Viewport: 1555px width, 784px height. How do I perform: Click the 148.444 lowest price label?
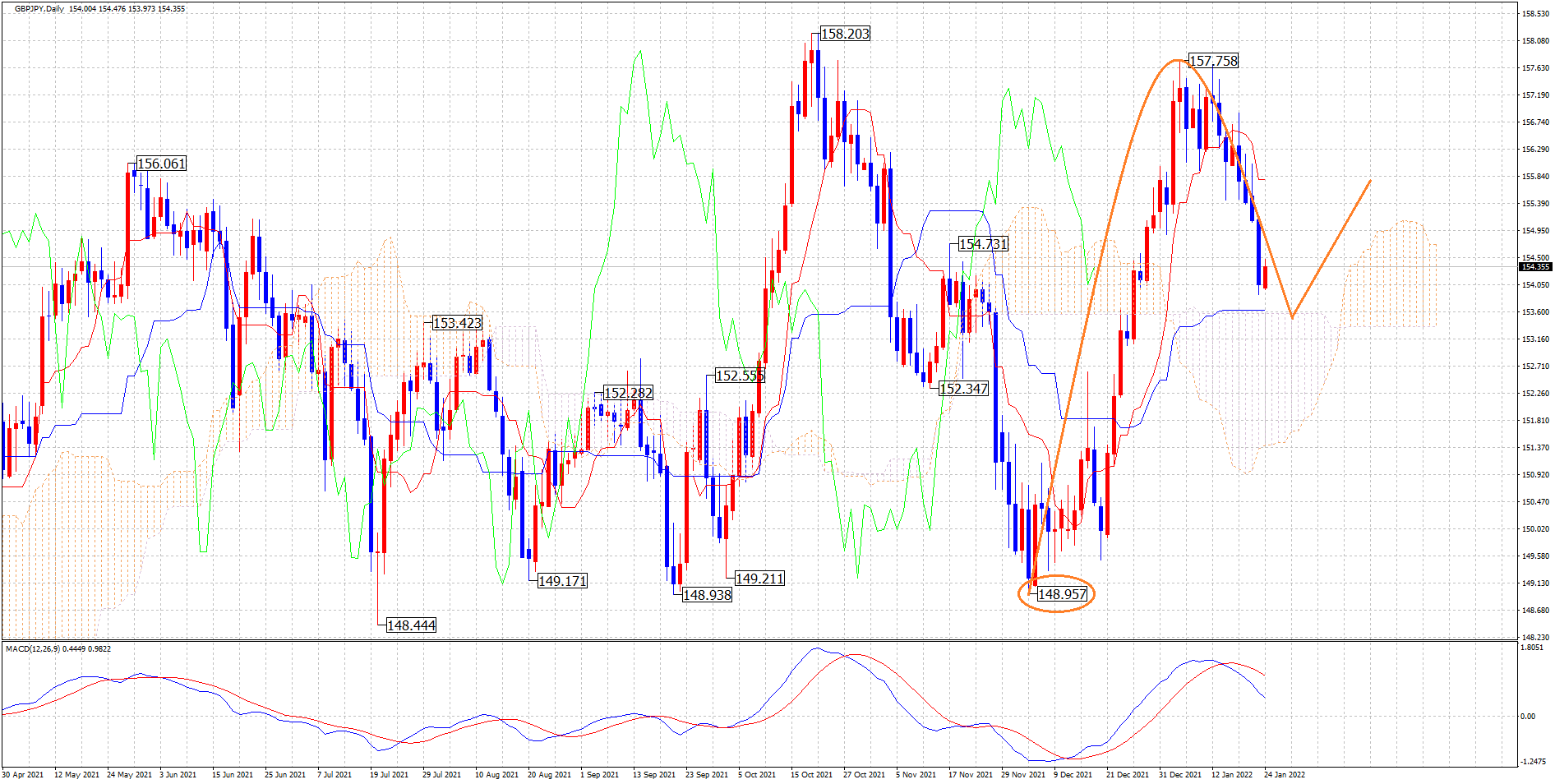pos(411,625)
